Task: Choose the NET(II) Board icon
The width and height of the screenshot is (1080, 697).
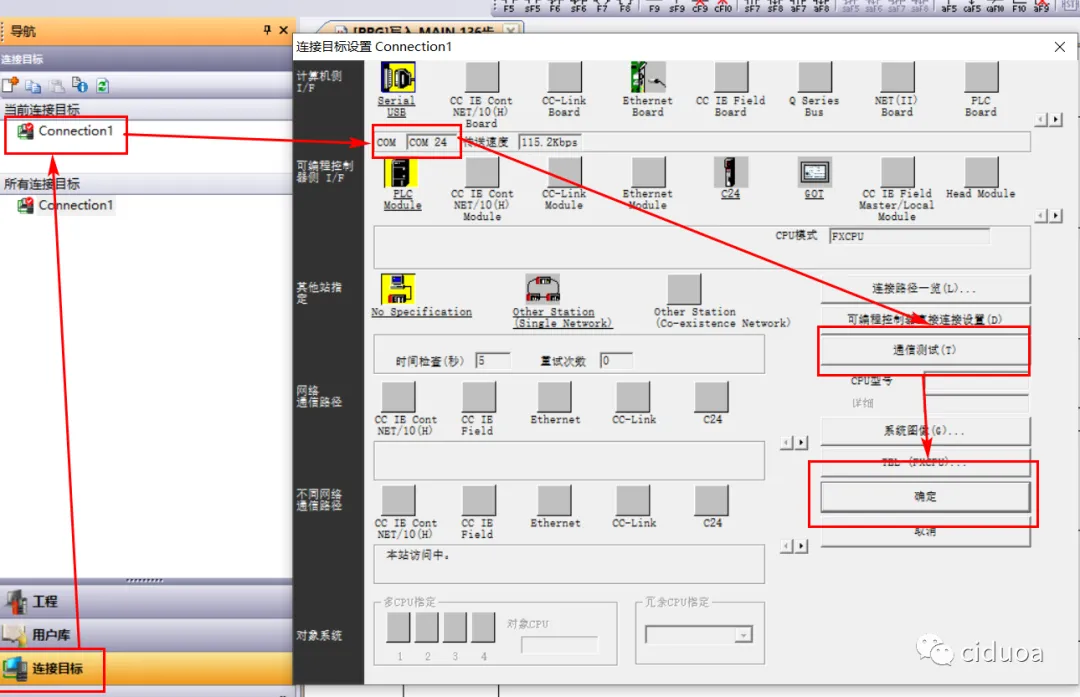Action: tap(897, 78)
